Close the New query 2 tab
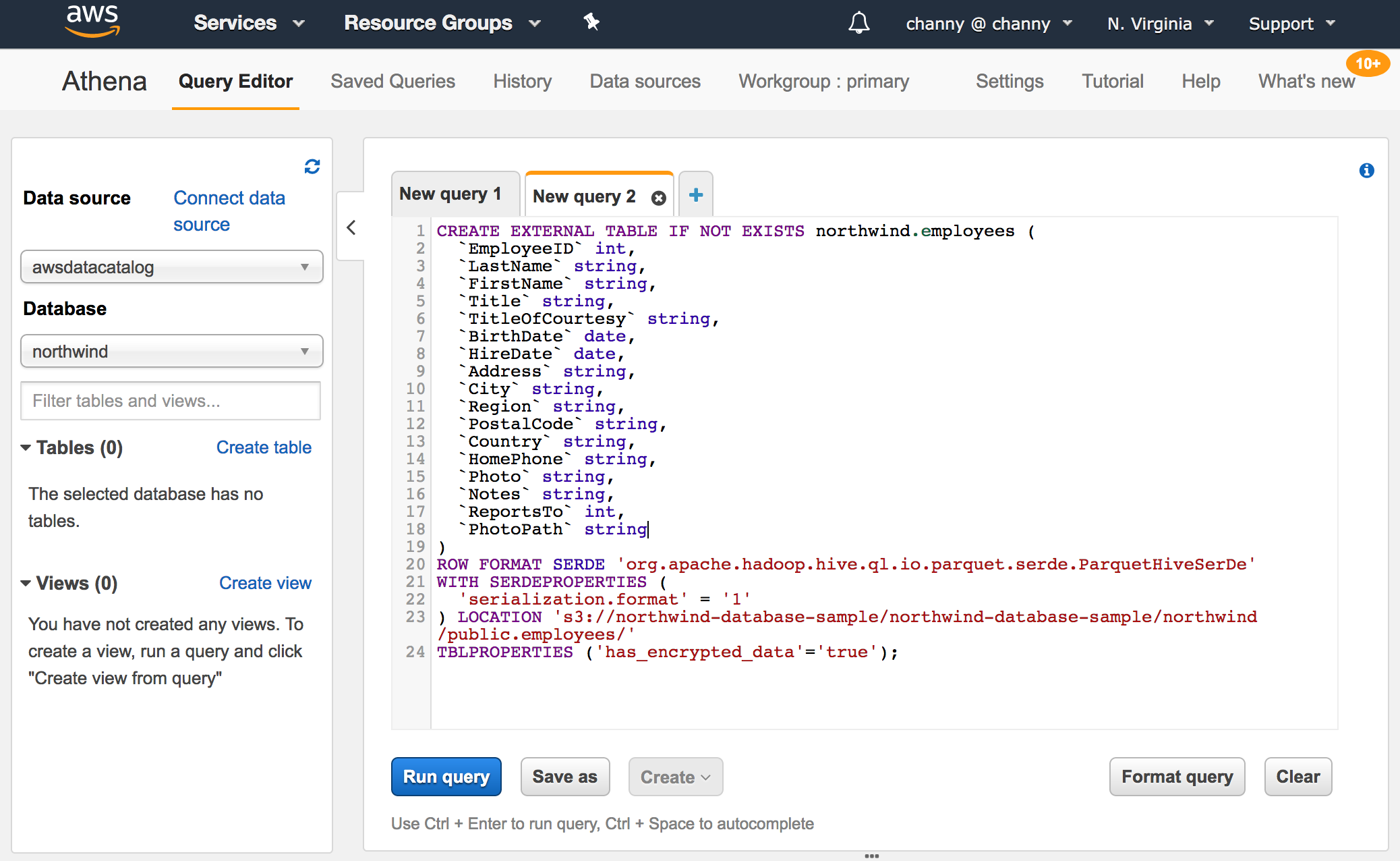1400x861 pixels. pos(658,198)
